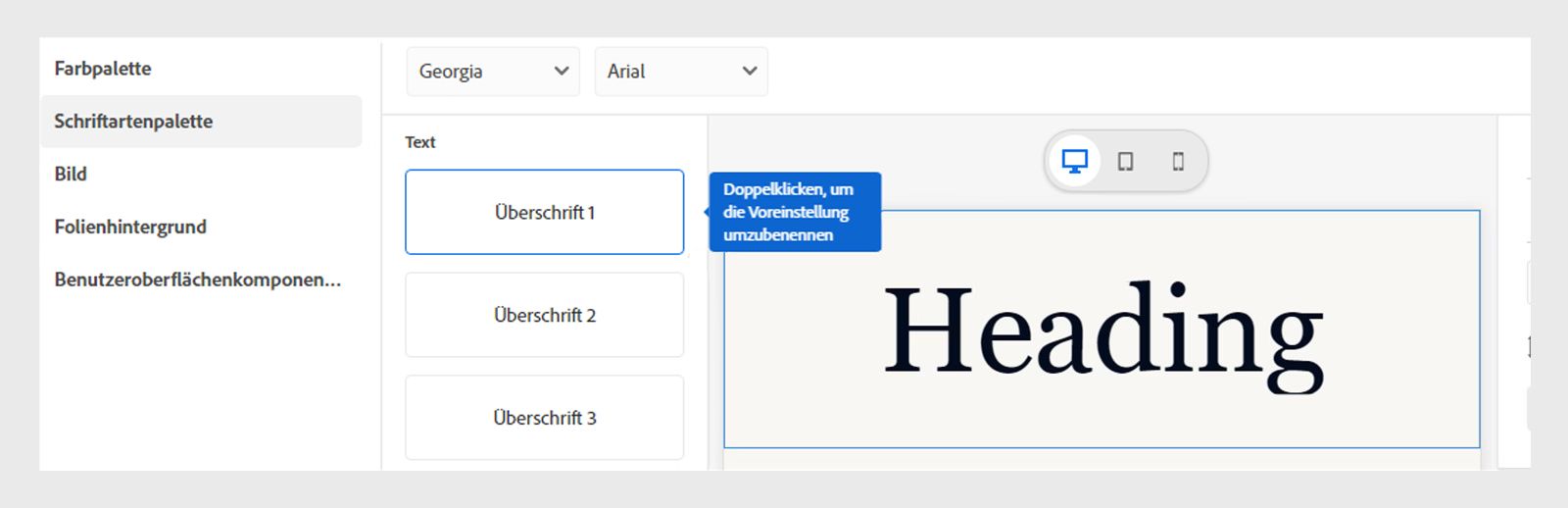Image resolution: width=1568 pixels, height=508 pixels.
Task: Open the Benutzeroberflächenkomponen... section
Action: [x=197, y=279]
